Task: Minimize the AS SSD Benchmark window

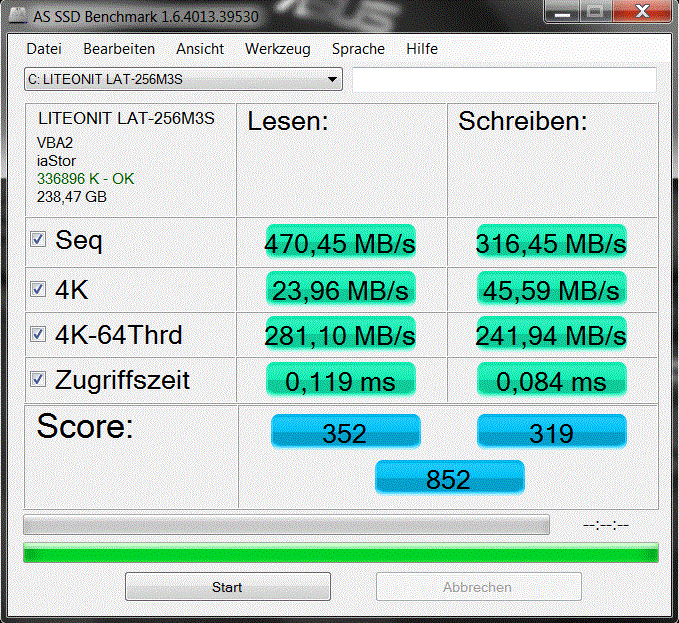Action: [x=562, y=11]
